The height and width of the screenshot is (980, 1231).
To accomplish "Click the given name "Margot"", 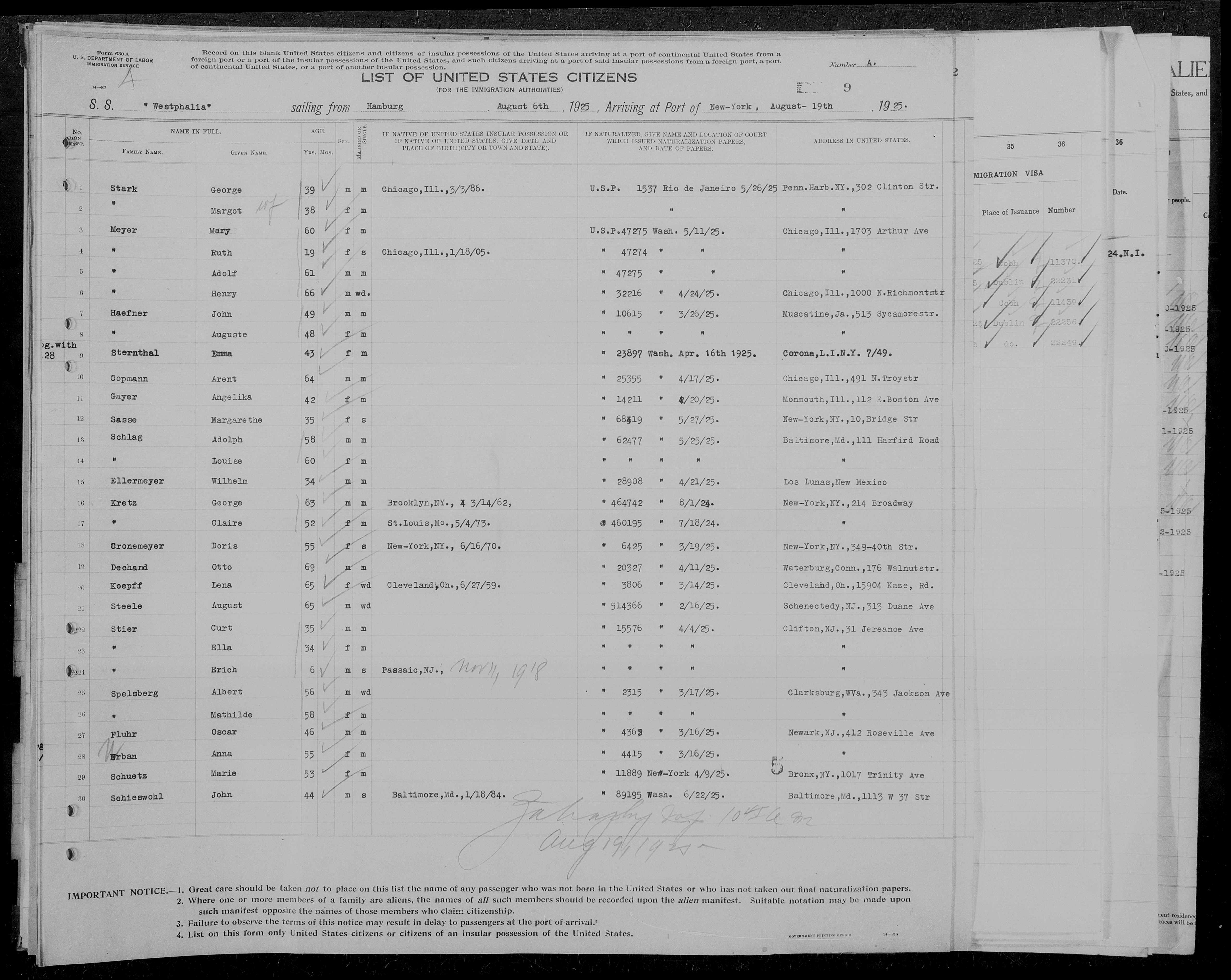I will (226, 211).
